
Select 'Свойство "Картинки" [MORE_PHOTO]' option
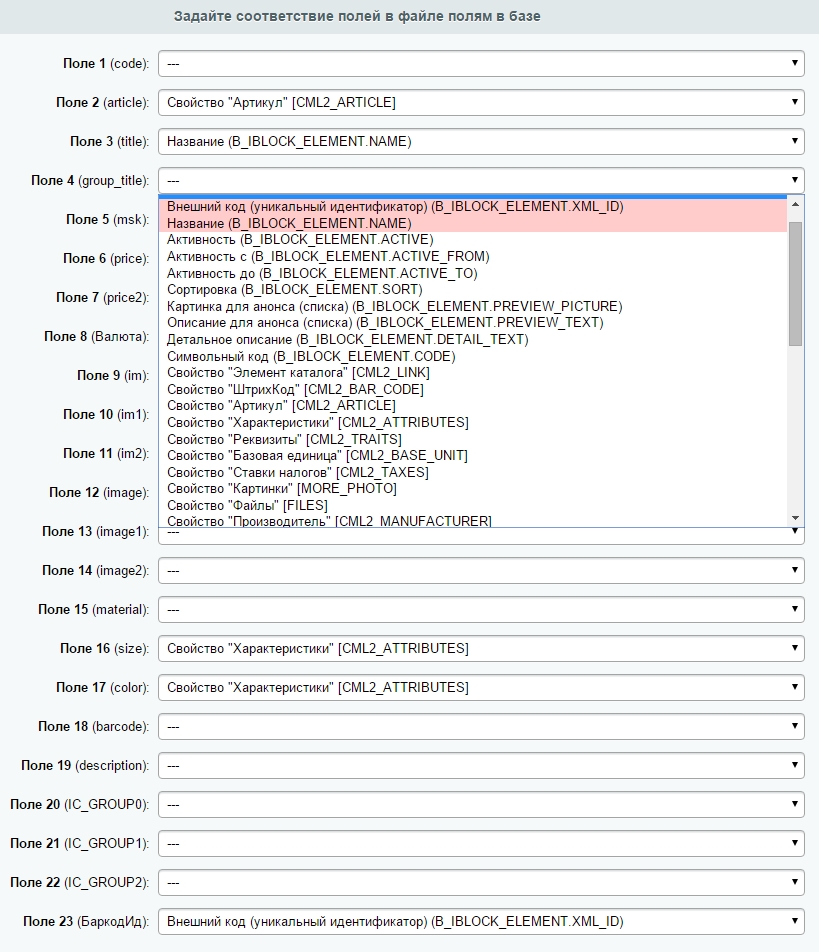click(x=282, y=488)
